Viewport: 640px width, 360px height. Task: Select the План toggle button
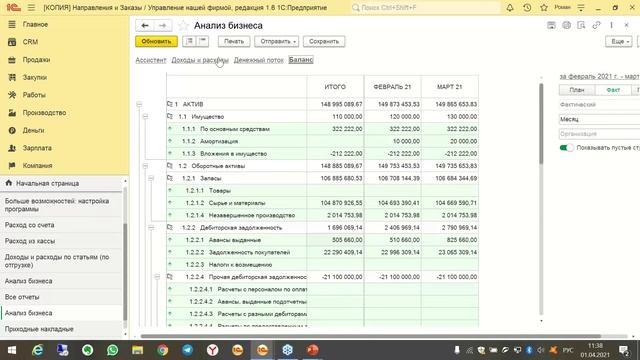click(577, 90)
